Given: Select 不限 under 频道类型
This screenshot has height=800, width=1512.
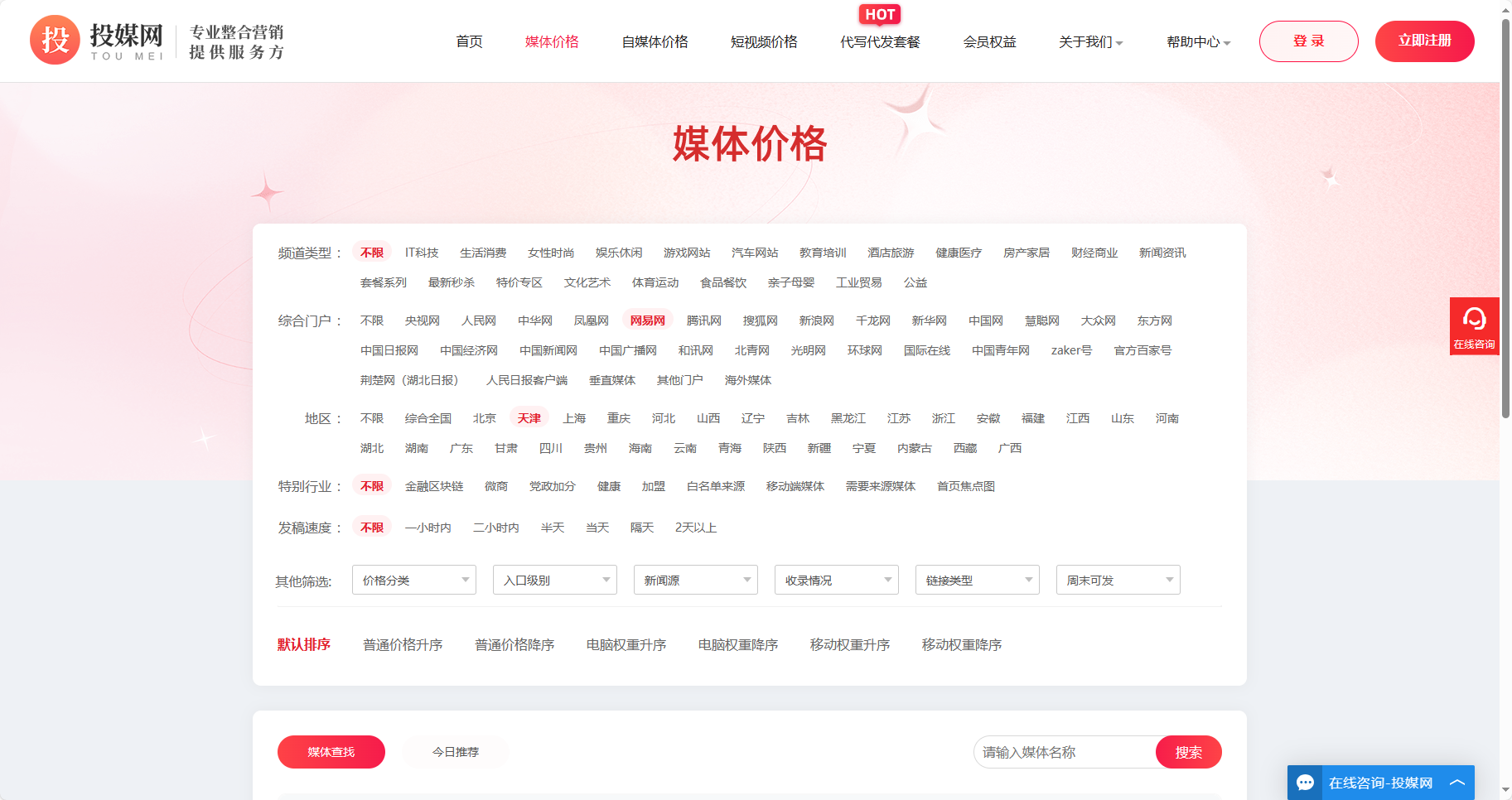Looking at the screenshot, I should click(x=372, y=253).
